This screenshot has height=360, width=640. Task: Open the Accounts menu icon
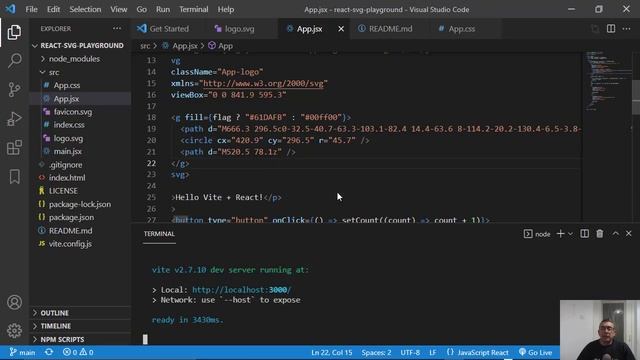pos(14,302)
